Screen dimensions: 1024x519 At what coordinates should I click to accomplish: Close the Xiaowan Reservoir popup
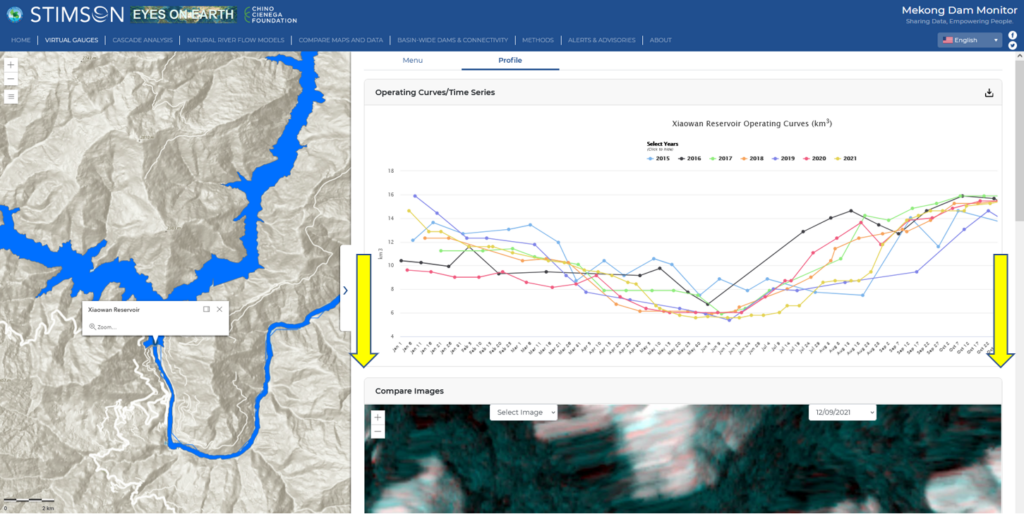[219, 310]
